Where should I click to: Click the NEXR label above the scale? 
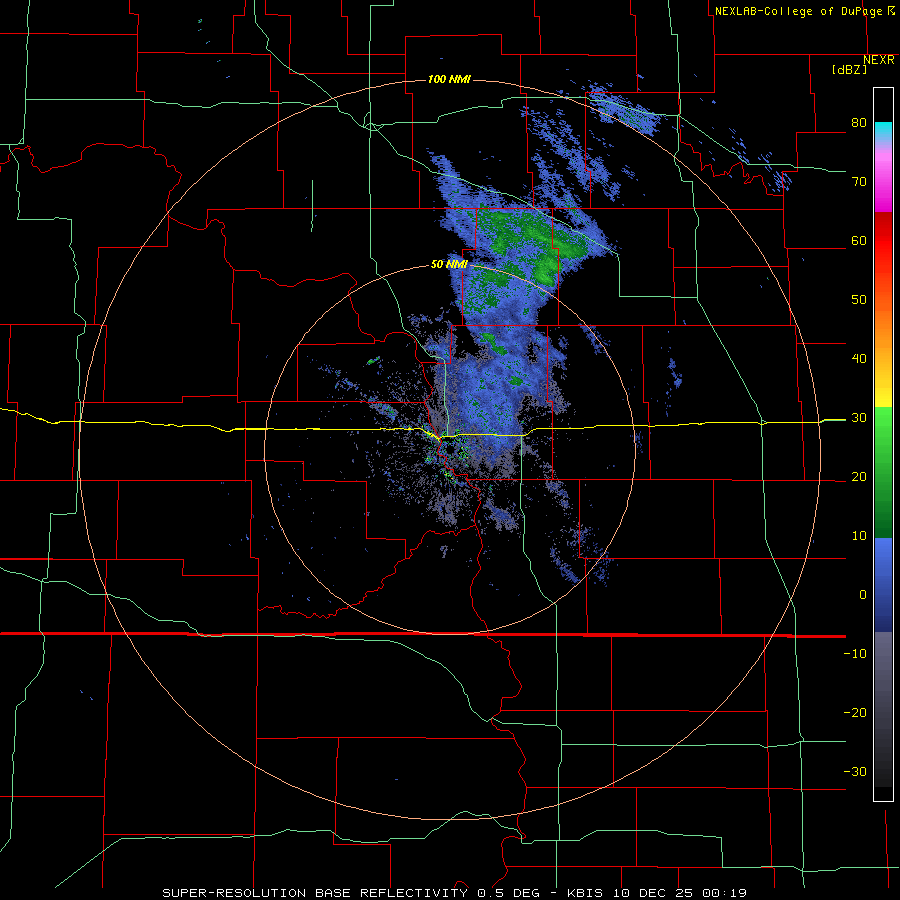pyautogui.click(x=879, y=60)
